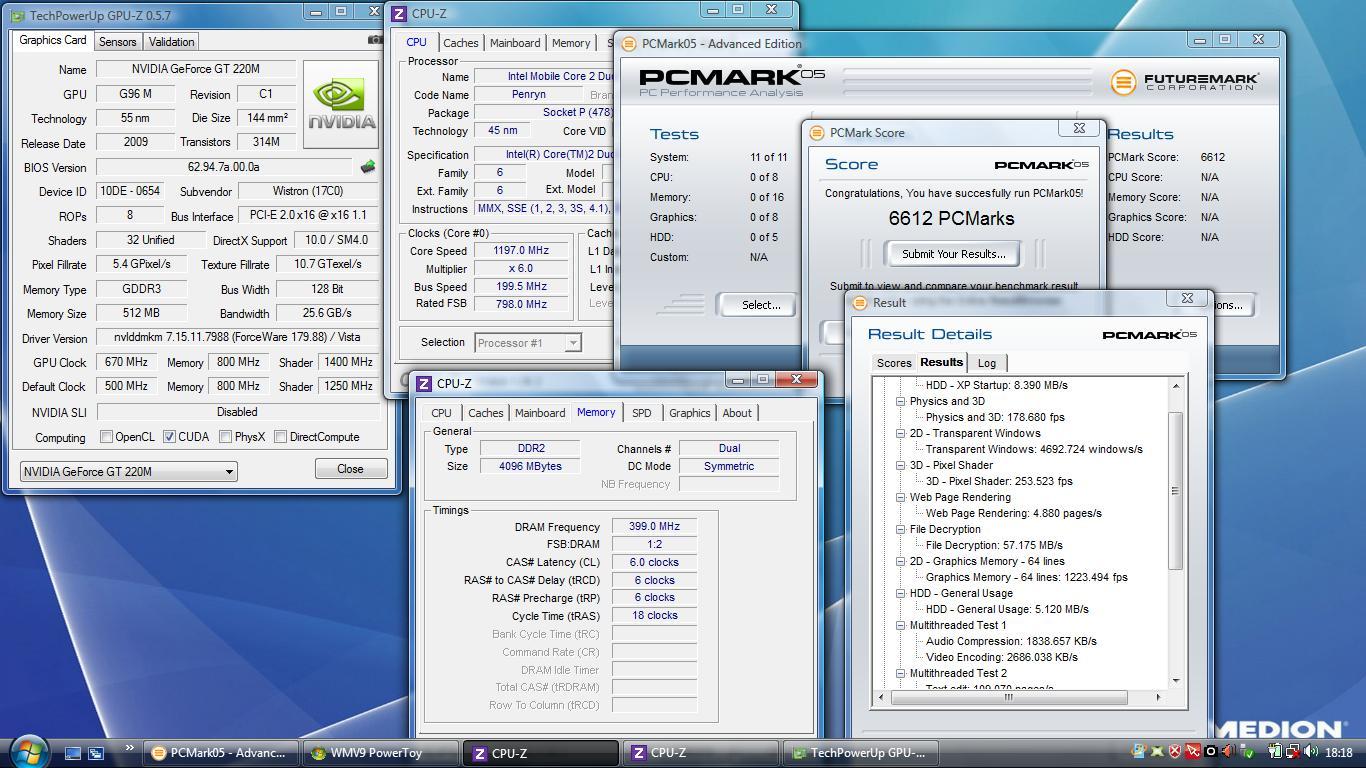
Task: Toggle the CUDA checkbox in GPU-Z
Action: coord(170,437)
